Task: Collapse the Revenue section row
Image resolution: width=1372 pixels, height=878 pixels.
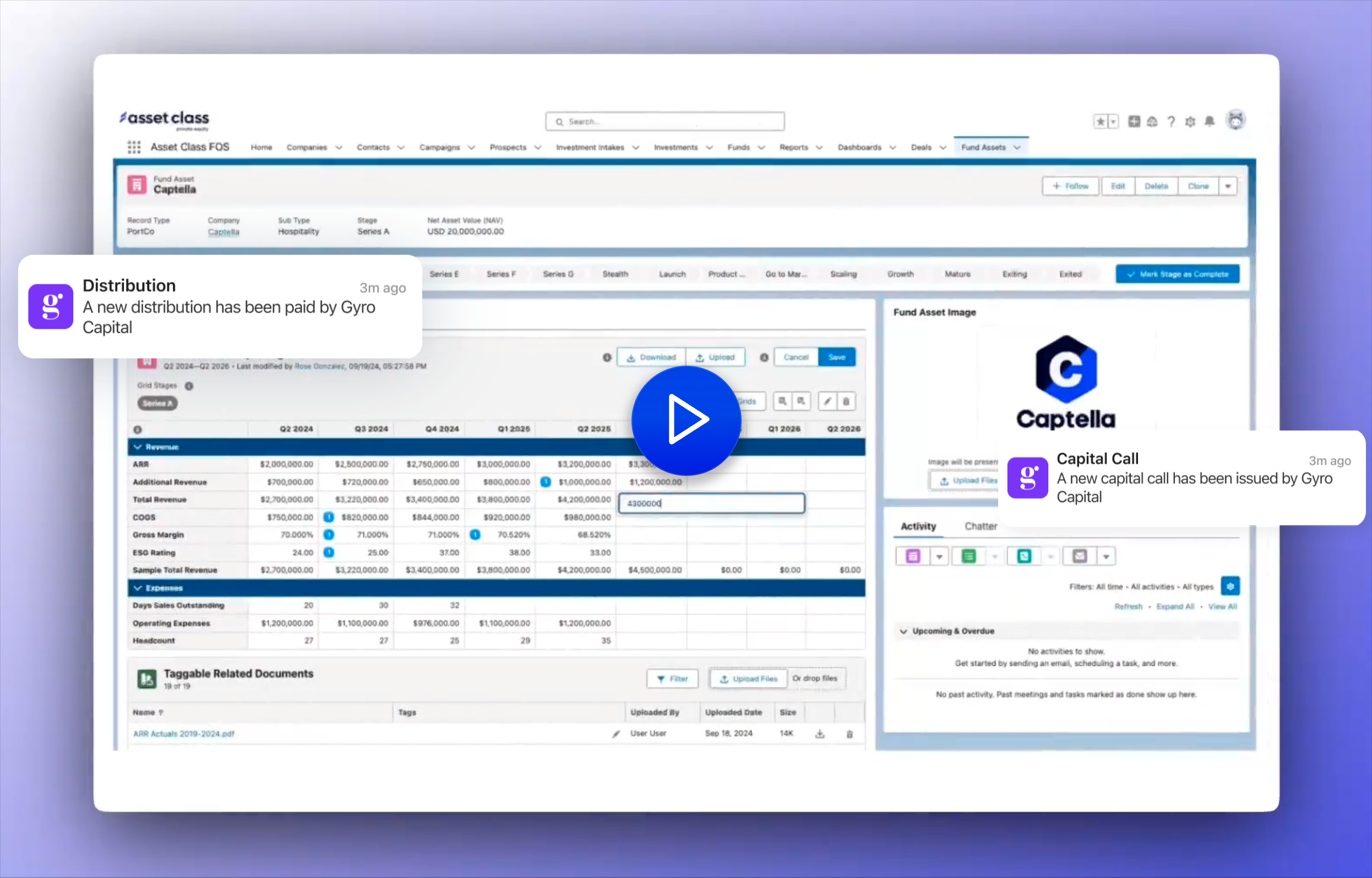Action: [x=138, y=447]
